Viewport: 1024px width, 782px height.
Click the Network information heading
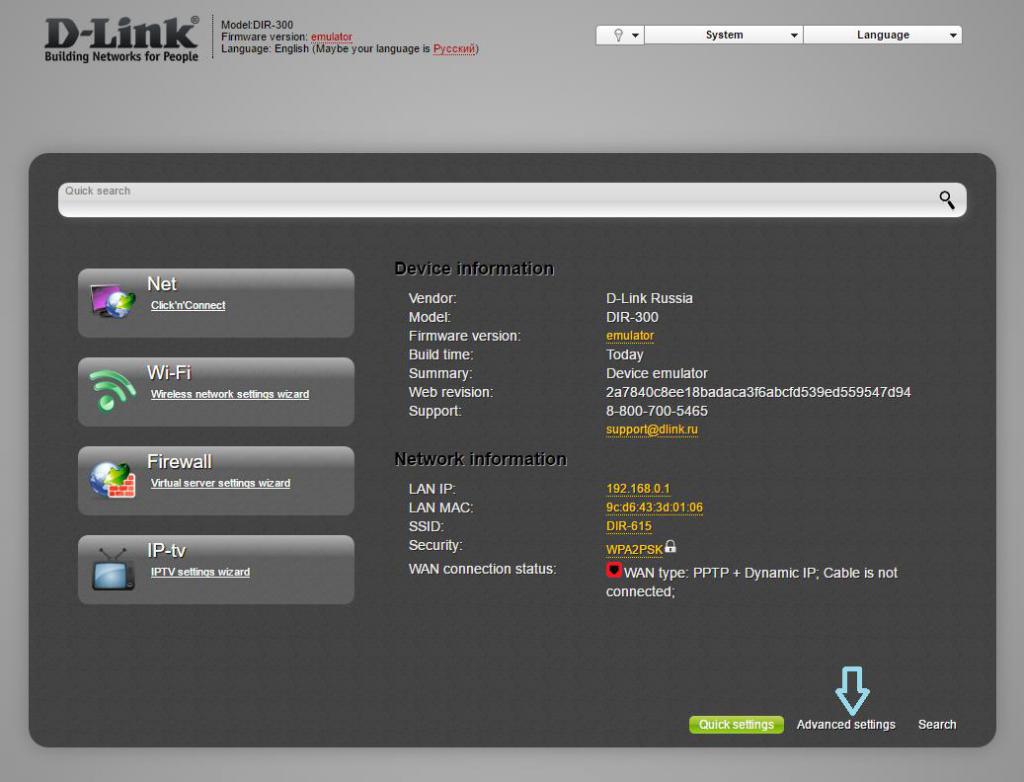tap(480, 459)
